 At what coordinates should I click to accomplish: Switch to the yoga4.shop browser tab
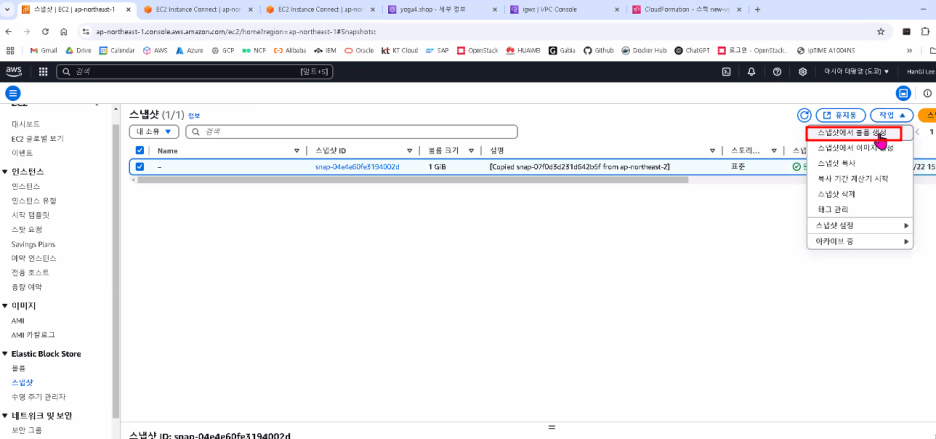442,10
